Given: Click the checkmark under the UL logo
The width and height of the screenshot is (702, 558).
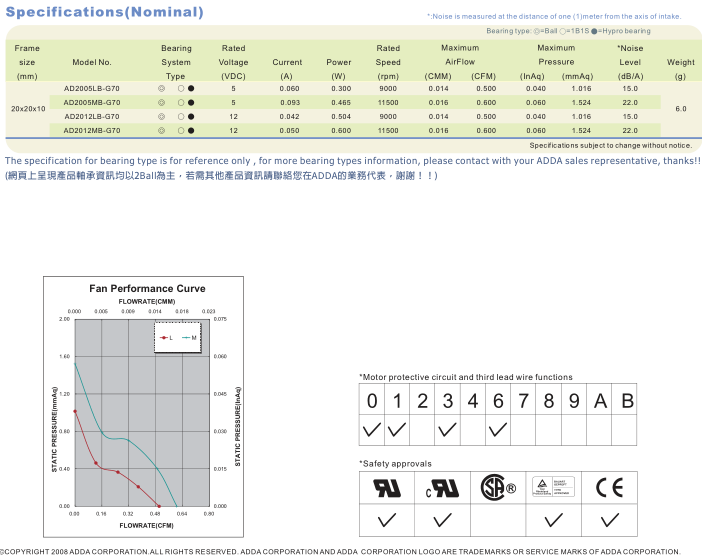Looking at the screenshot, I should point(387,520).
